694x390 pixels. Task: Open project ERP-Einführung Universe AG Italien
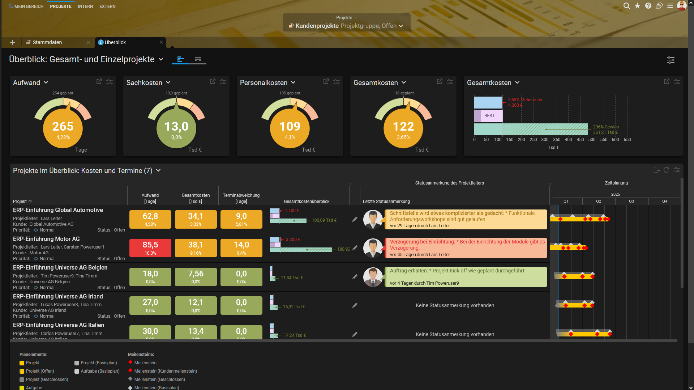58,325
